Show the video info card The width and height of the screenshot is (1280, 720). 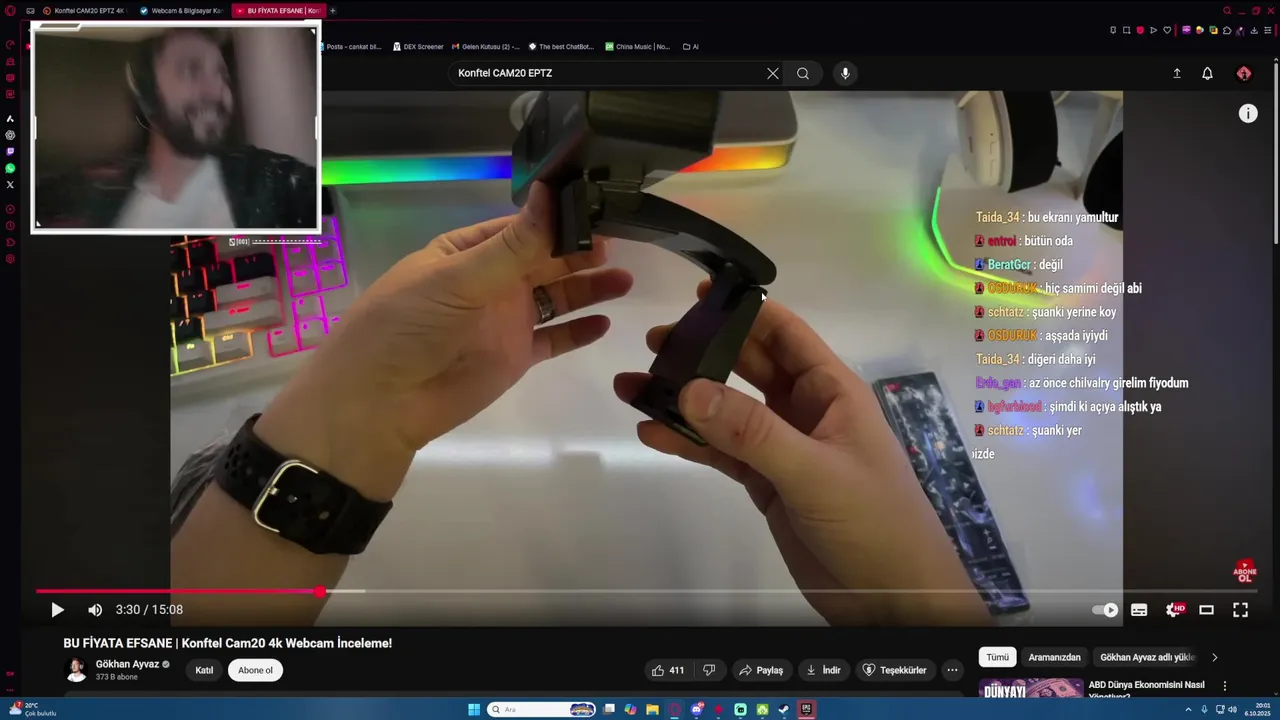point(1248,114)
